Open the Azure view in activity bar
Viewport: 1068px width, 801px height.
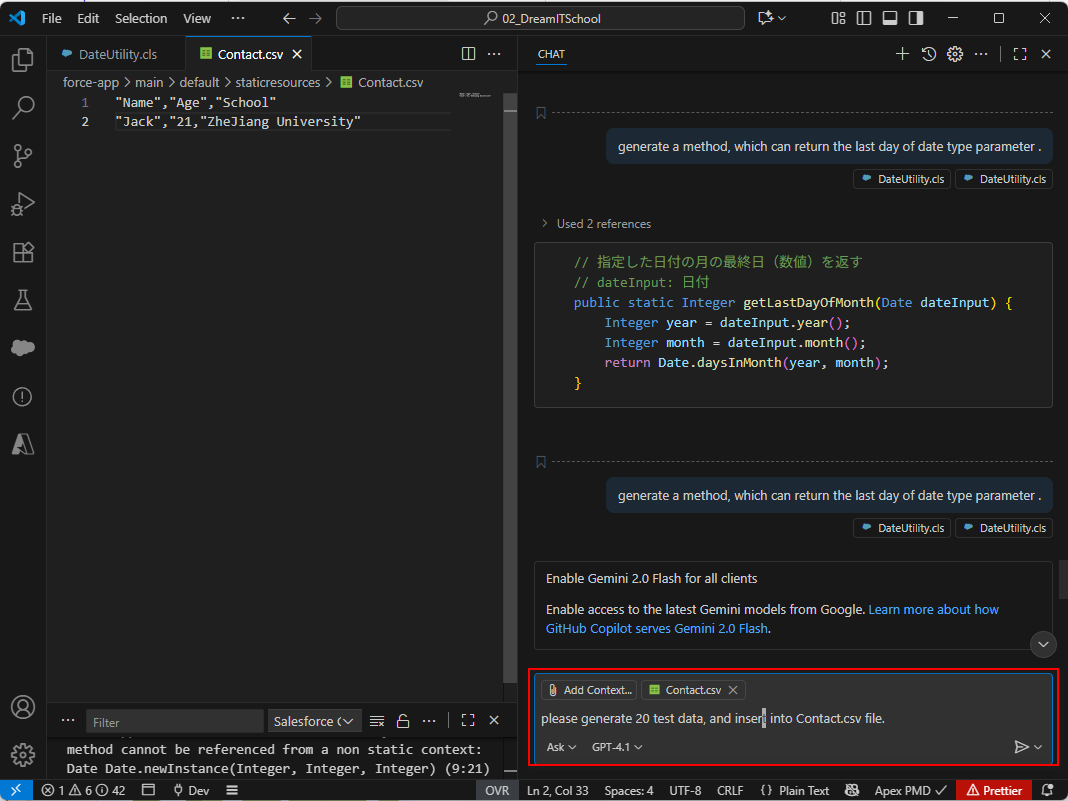22,444
